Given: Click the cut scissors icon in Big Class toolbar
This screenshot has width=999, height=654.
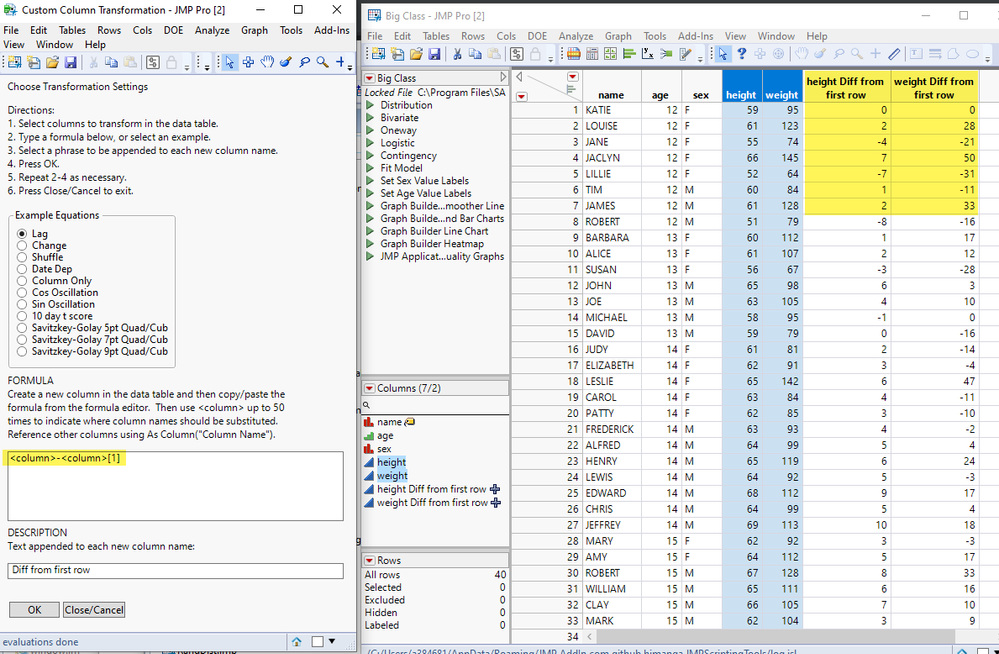Looking at the screenshot, I should point(458,54).
